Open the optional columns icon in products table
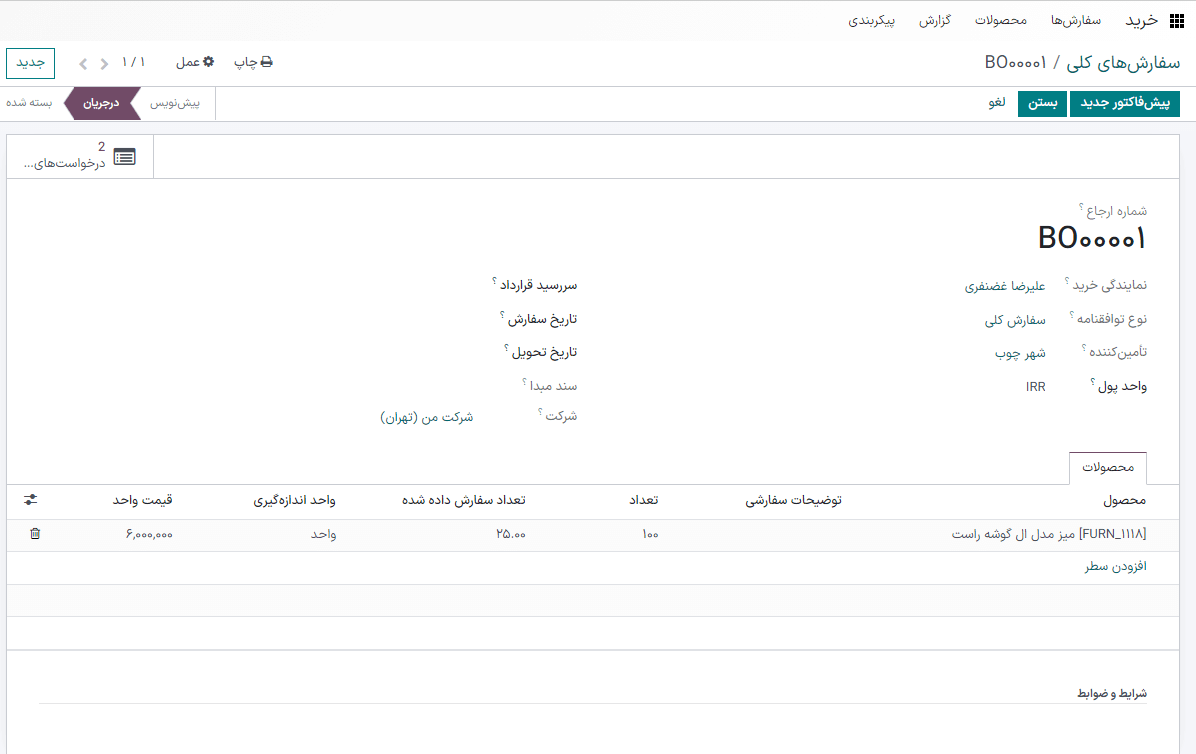This screenshot has height=754, width=1196. coord(32,500)
